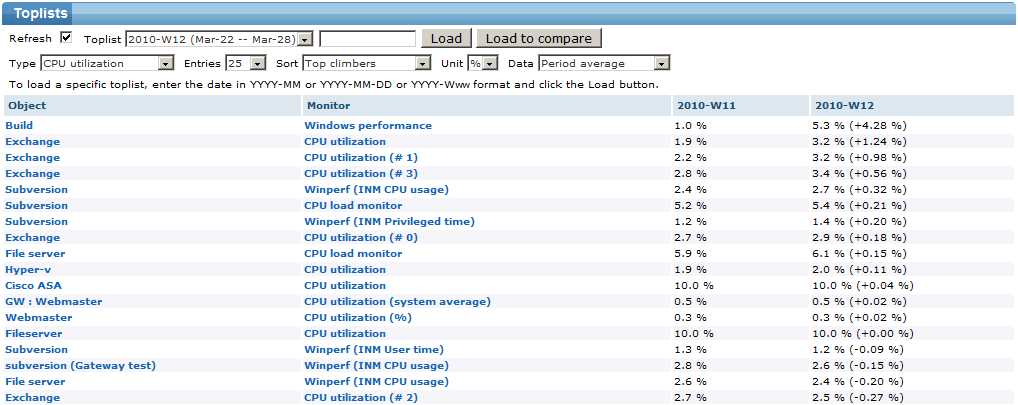Screen dimensions: 1018x405
Task: Open the CPU utilization (# 2) monitor
Action: [x=361, y=397]
